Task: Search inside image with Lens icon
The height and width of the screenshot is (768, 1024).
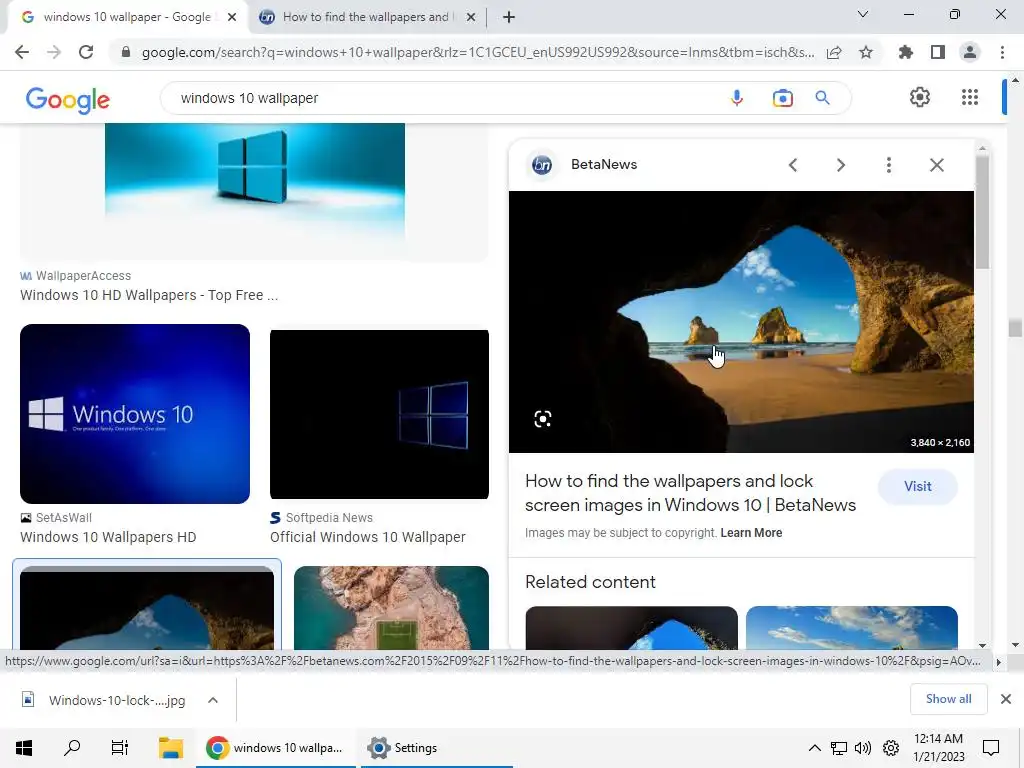Action: pos(543,419)
